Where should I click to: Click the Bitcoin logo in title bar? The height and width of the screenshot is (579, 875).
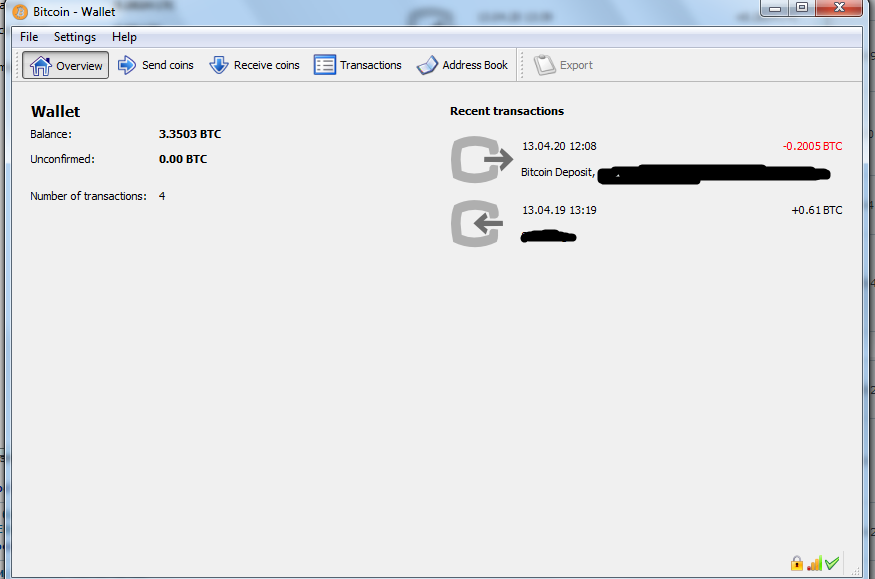click(x=20, y=11)
